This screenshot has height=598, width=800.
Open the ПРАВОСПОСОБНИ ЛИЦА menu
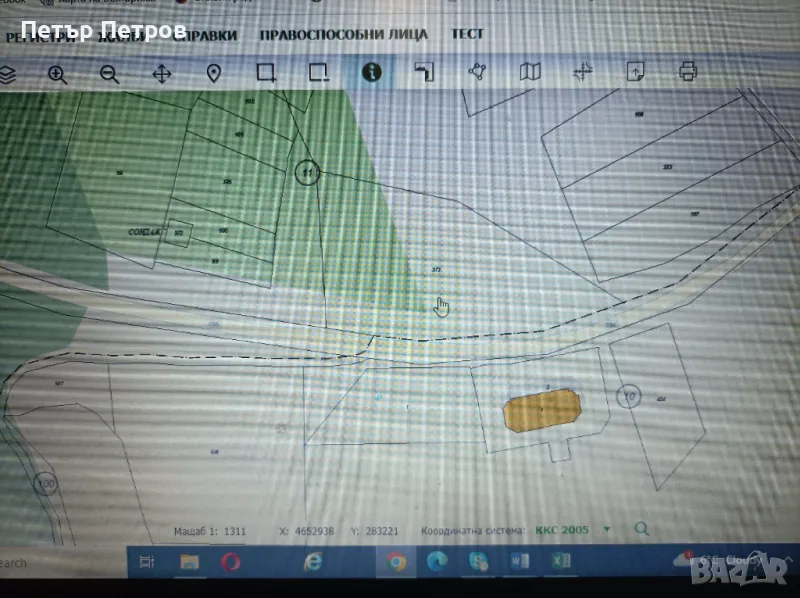pos(343,34)
